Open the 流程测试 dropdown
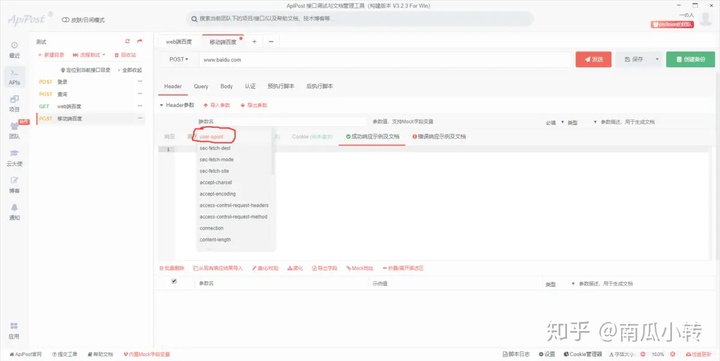The image size is (720, 361). pos(89,55)
